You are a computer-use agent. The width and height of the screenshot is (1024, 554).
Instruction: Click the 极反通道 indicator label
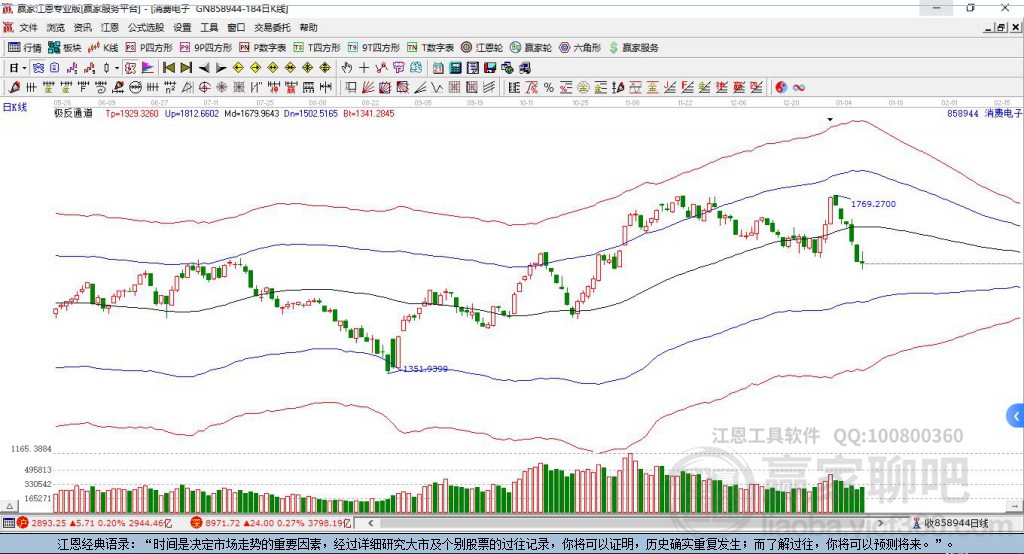pyautogui.click(x=73, y=113)
